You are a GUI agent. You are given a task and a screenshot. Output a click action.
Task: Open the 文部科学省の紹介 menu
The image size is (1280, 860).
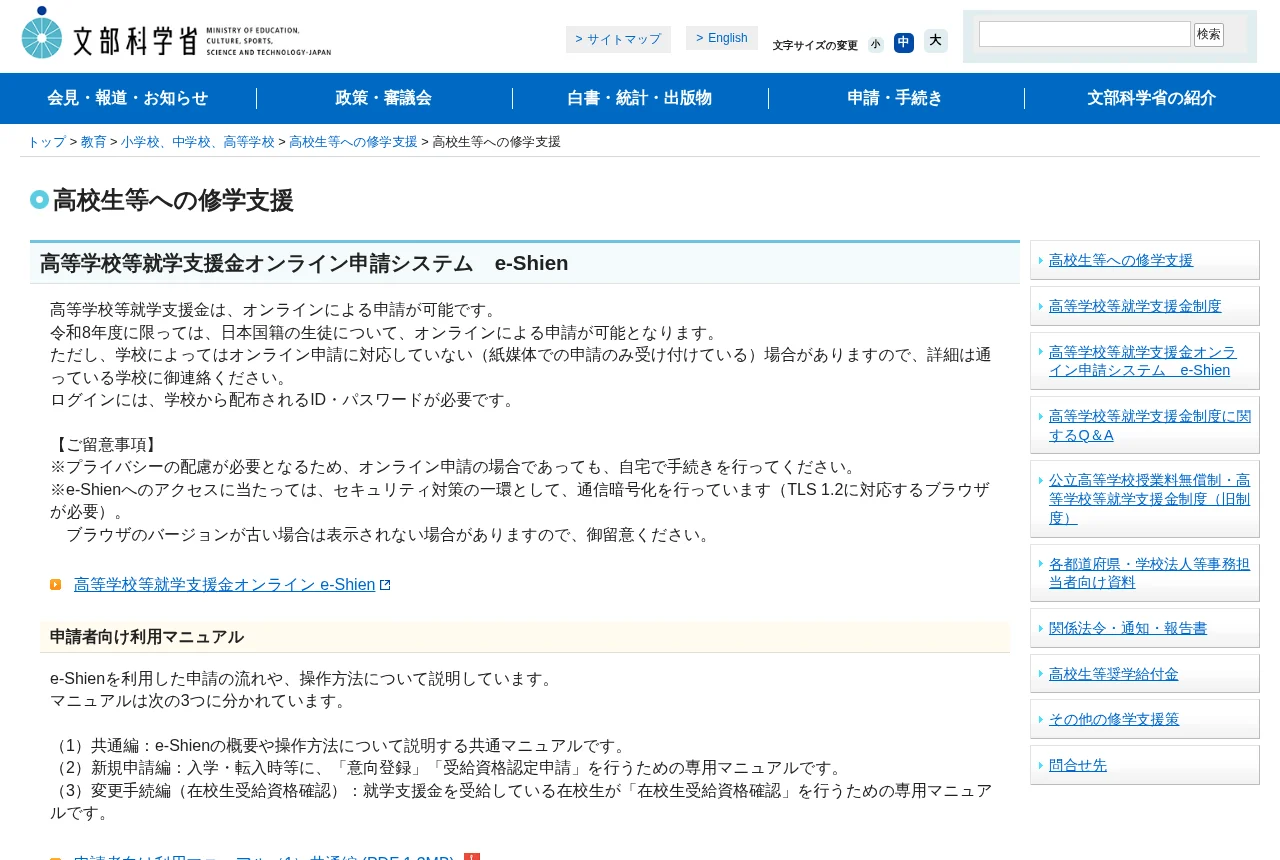point(1152,98)
